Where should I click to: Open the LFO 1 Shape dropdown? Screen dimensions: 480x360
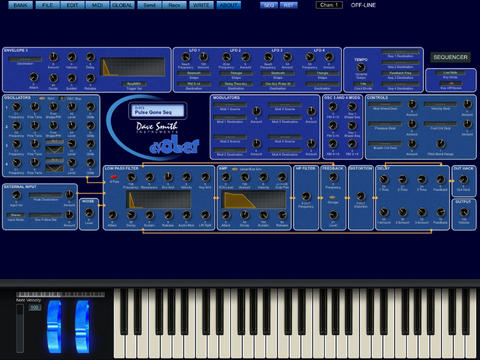[194, 73]
